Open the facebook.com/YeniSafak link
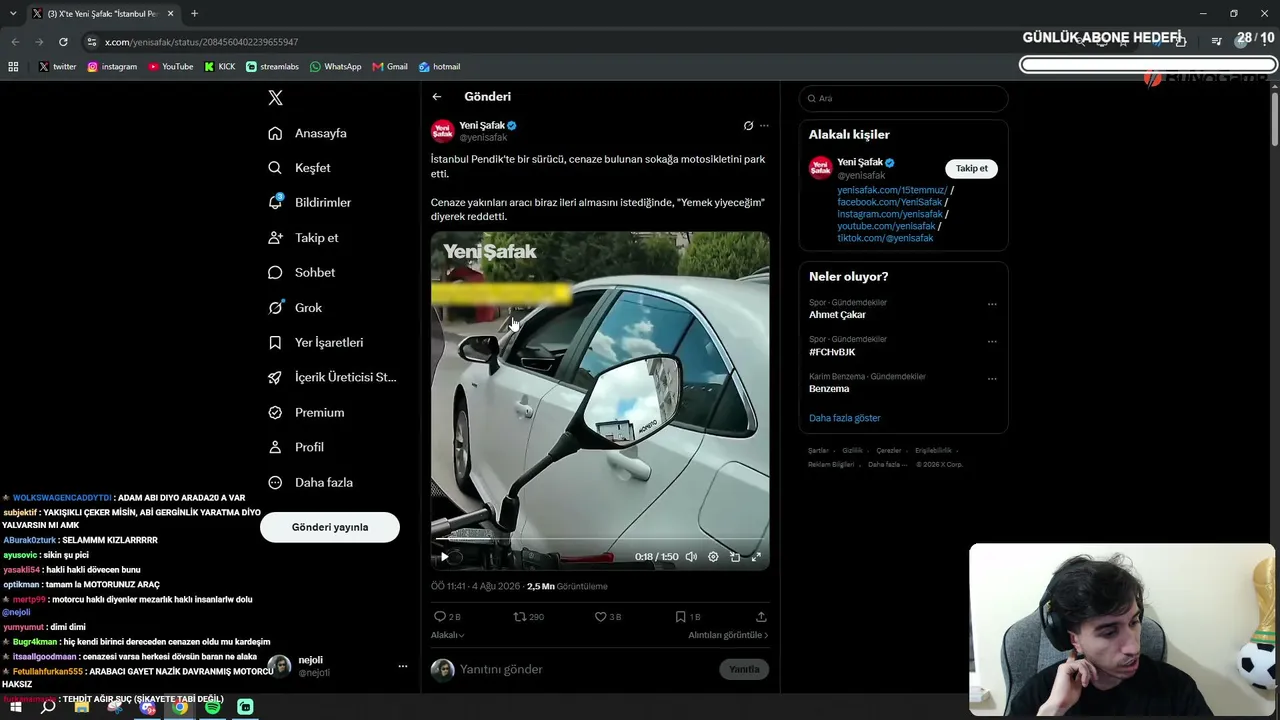1280x720 pixels. click(x=890, y=202)
